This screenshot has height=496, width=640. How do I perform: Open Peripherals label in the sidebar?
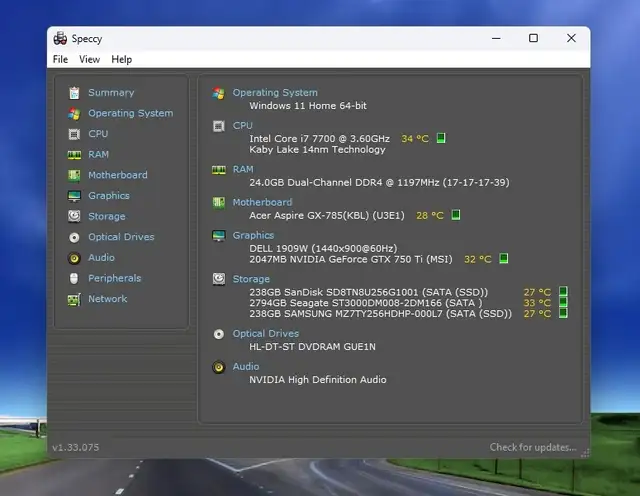(x=115, y=278)
